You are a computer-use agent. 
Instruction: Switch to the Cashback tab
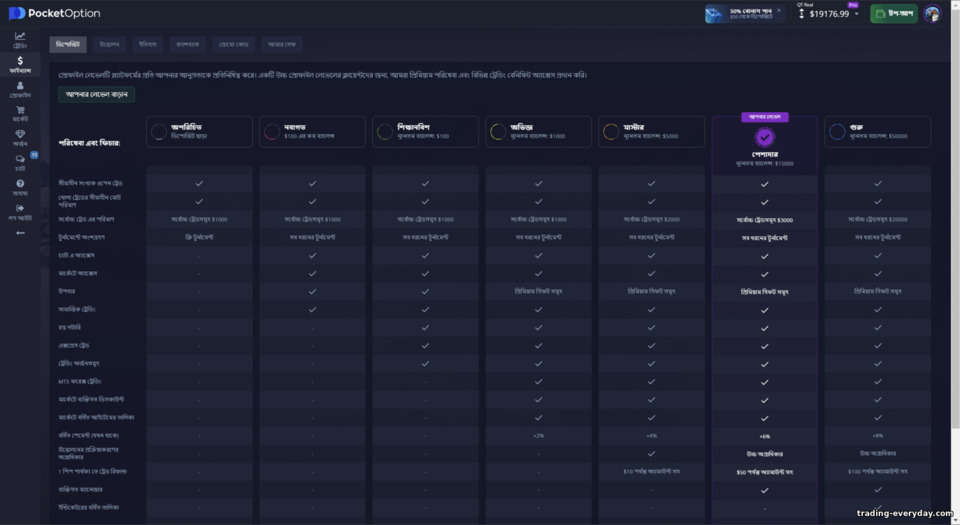188,44
